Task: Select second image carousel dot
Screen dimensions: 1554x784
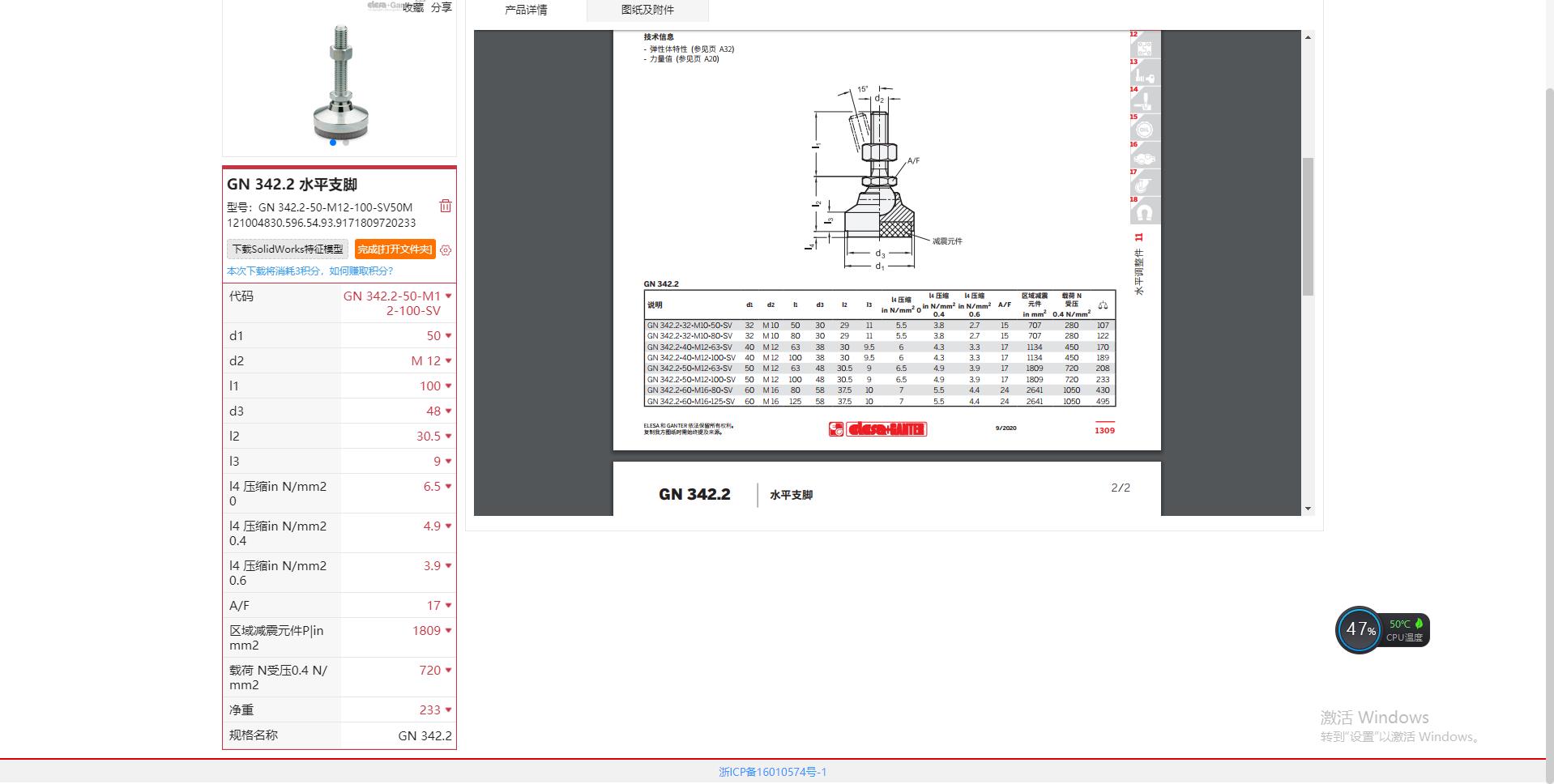Action: [x=346, y=143]
